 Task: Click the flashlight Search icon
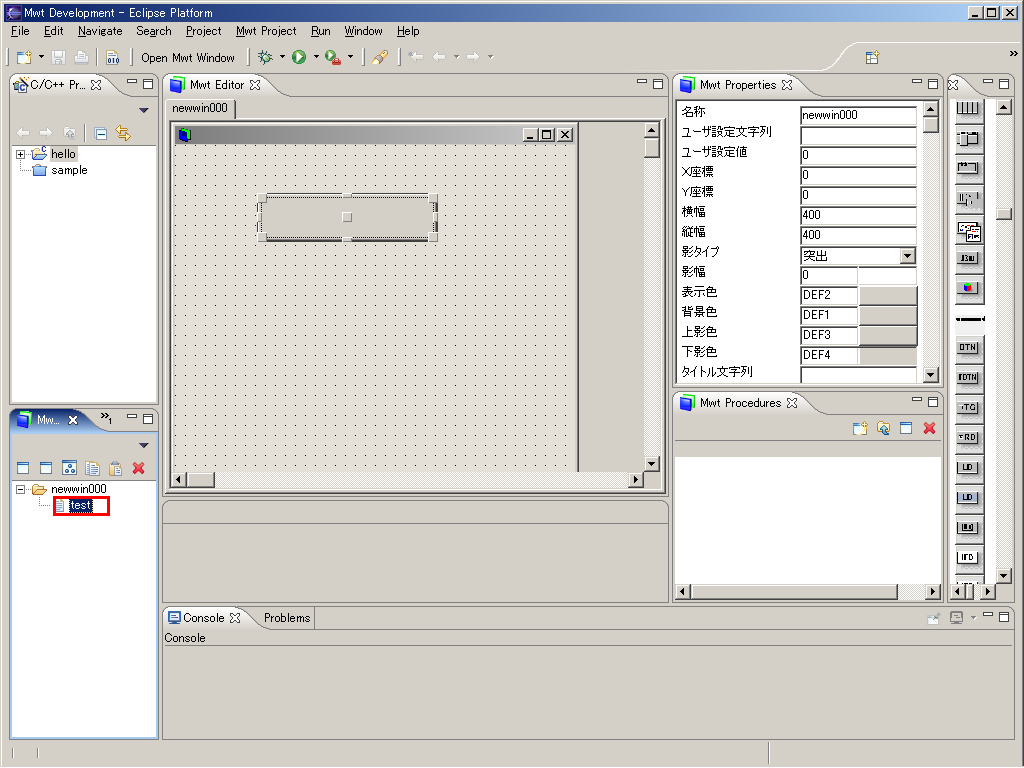[380, 57]
